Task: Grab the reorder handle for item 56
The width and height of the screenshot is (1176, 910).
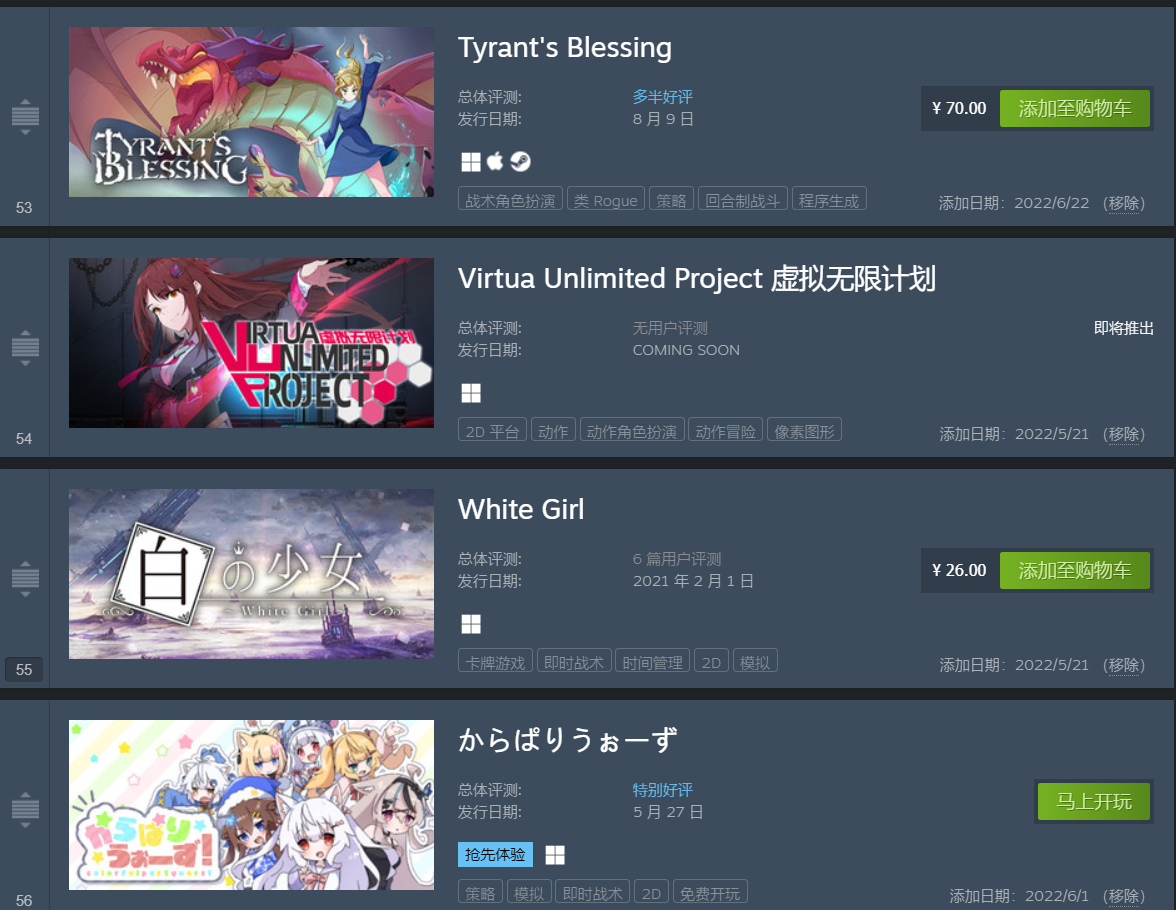Action: 26,809
